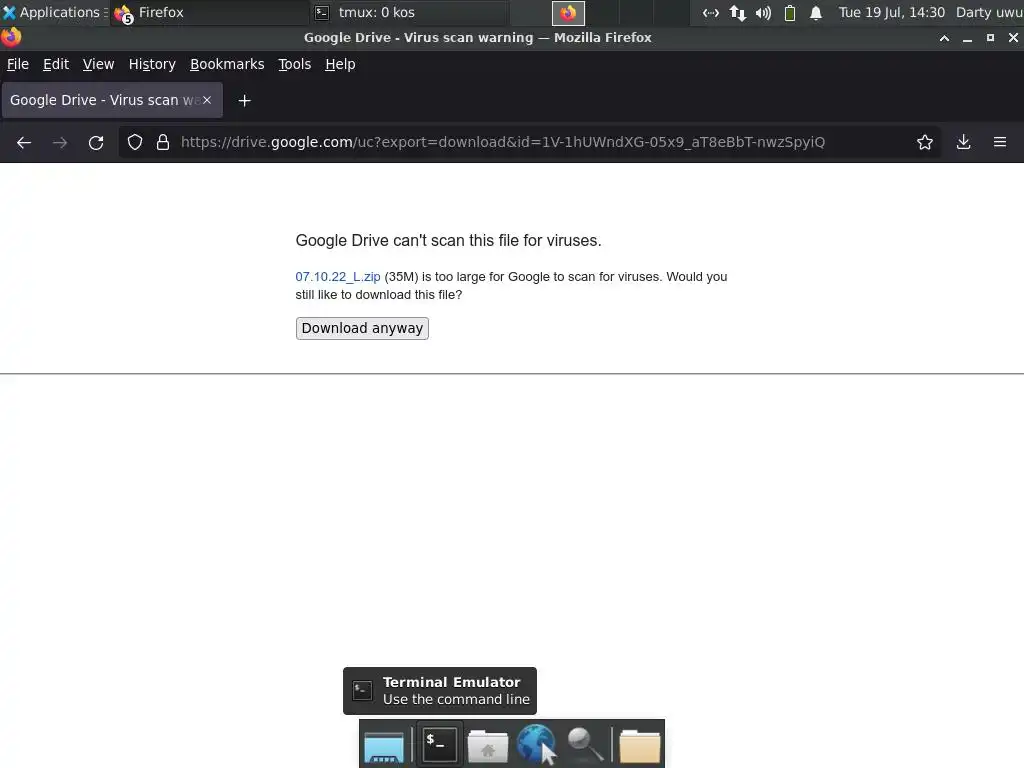Open the folder icon in dock
This screenshot has height=768, width=1024.
pos(639,746)
